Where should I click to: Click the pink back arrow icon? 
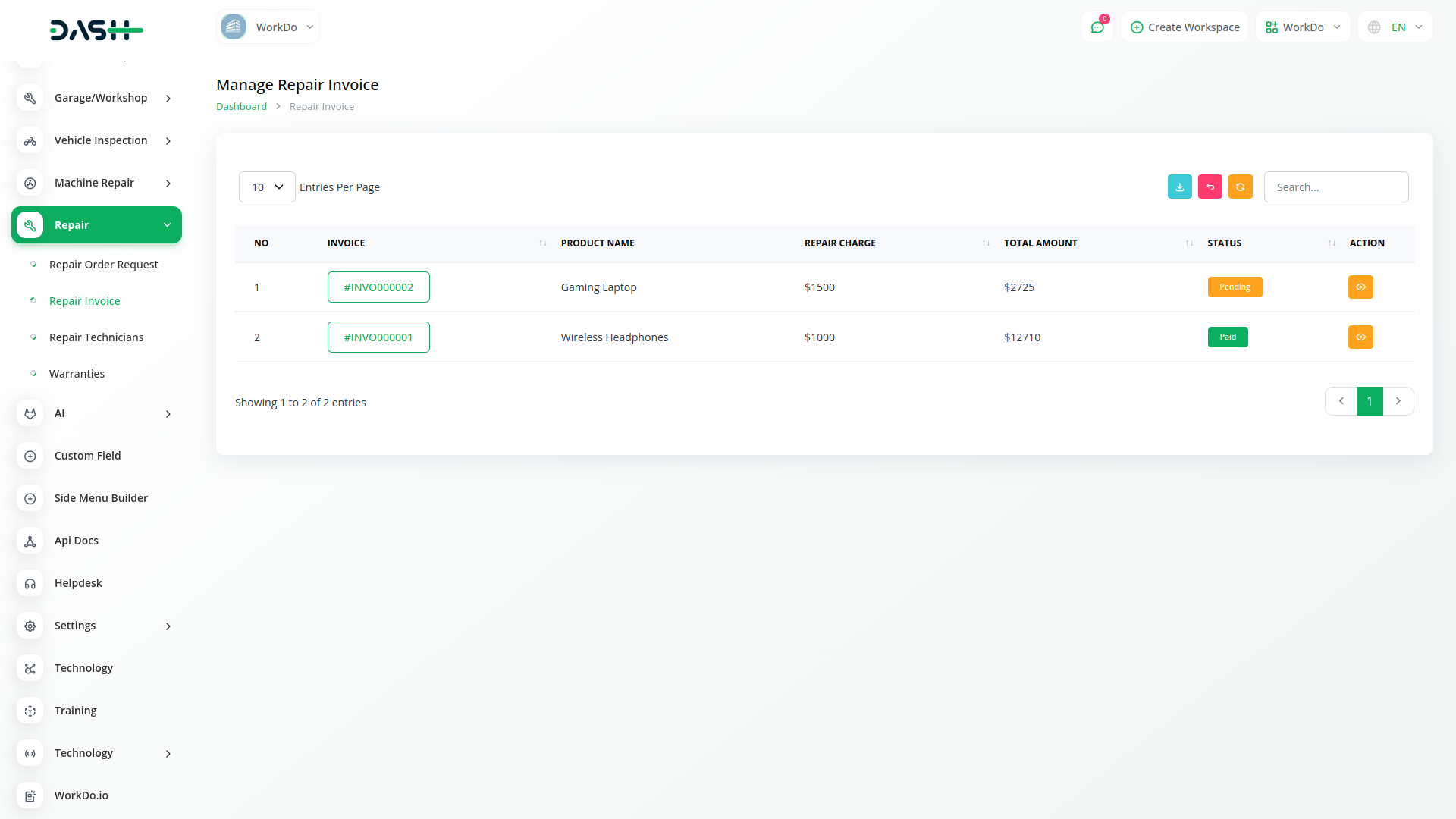click(1210, 187)
